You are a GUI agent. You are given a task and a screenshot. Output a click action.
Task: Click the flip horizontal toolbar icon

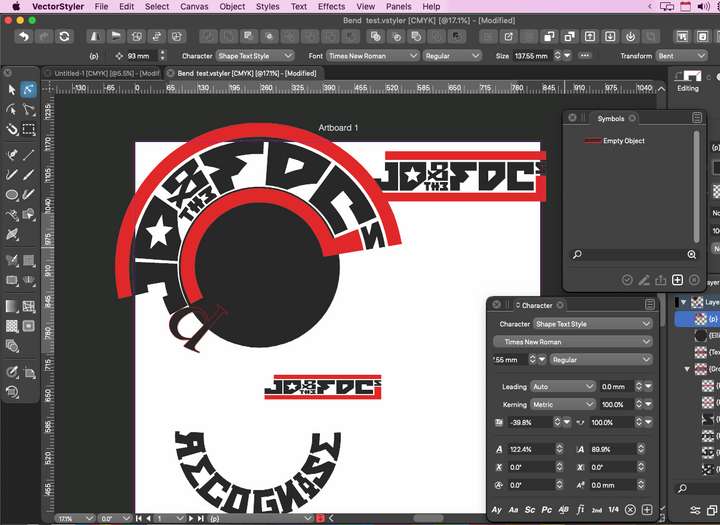pyautogui.click(x=95, y=36)
